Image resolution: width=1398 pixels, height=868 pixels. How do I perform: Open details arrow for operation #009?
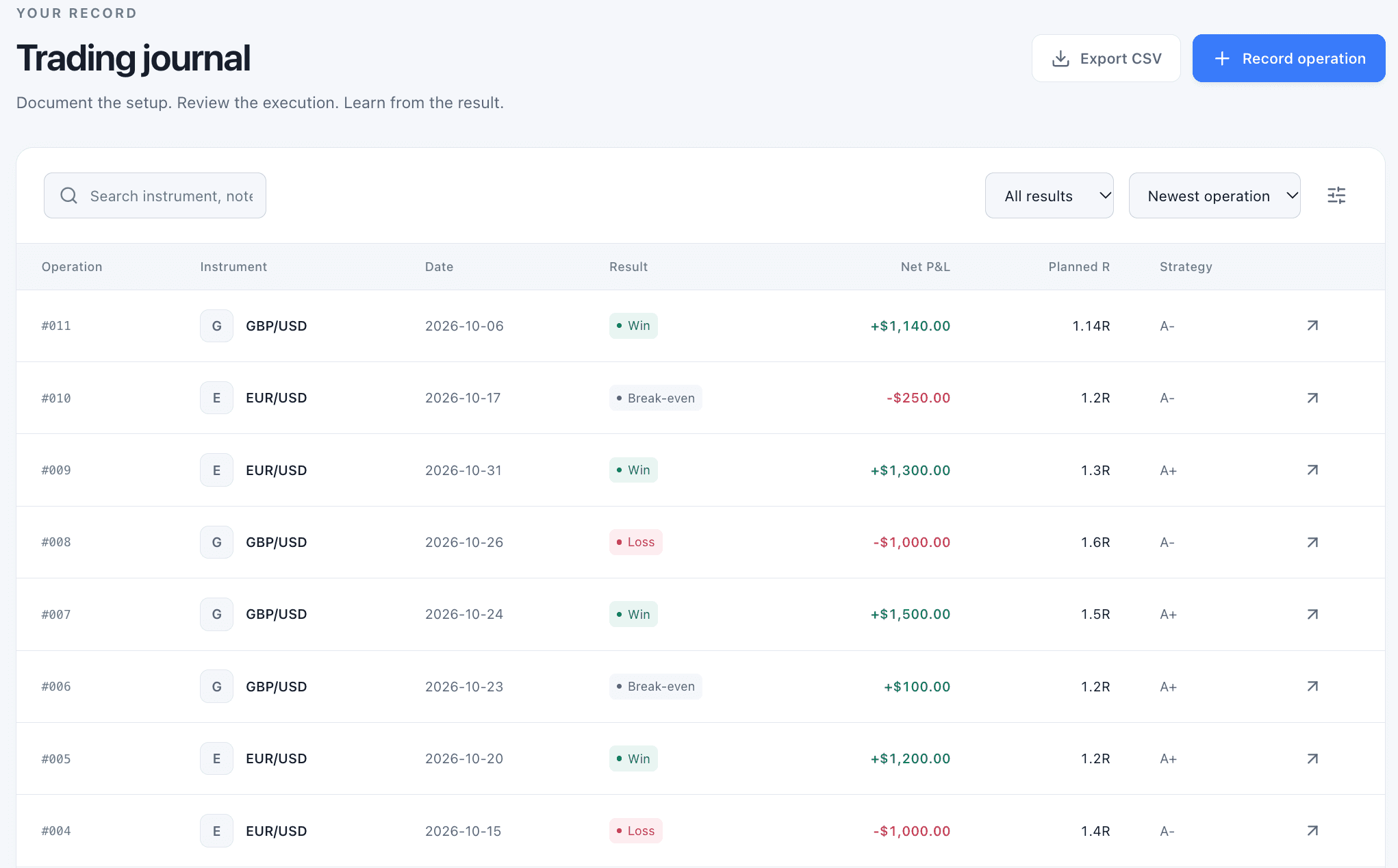[1312, 470]
